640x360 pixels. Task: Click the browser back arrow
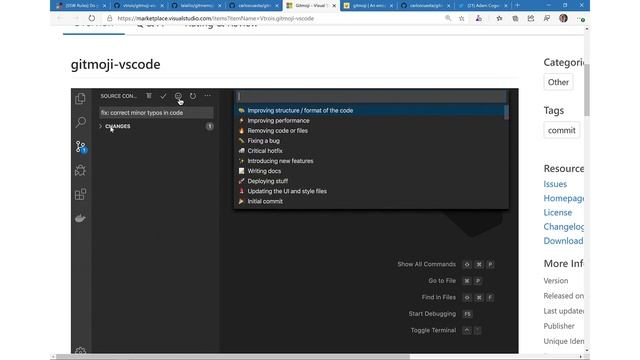pos(60,18)
